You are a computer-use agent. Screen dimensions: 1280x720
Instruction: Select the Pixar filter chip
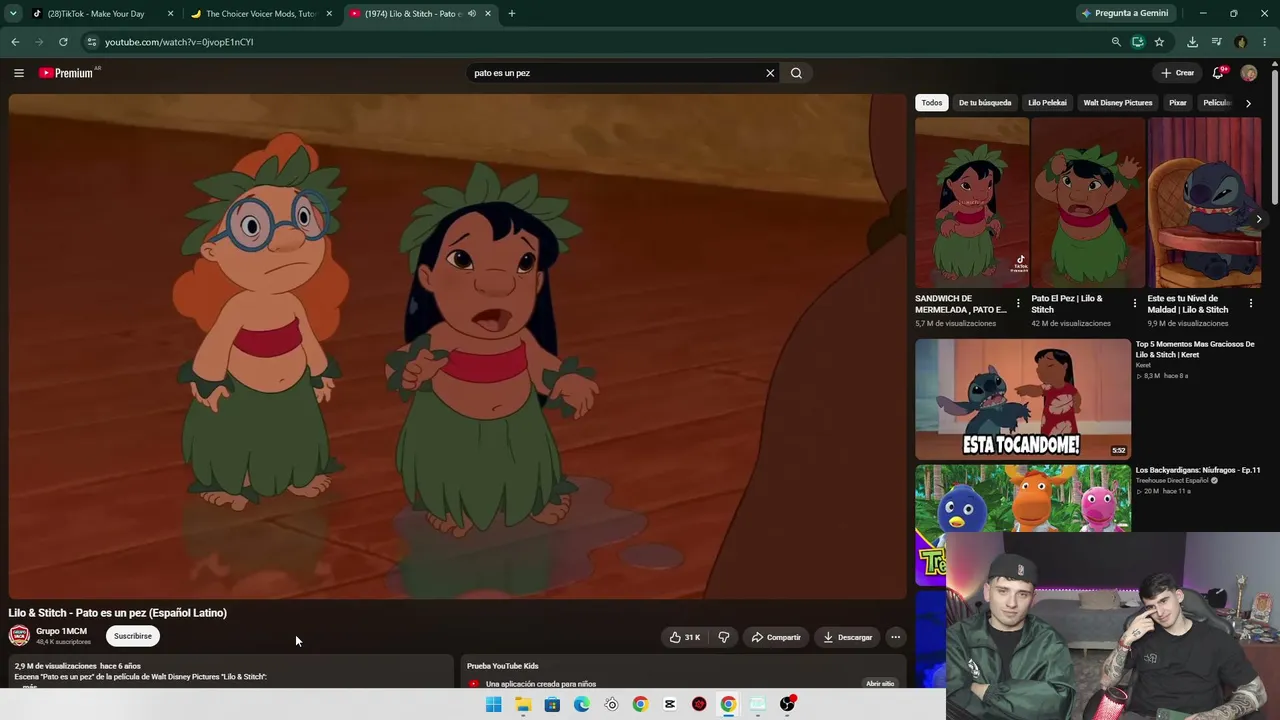(1178, 103)
